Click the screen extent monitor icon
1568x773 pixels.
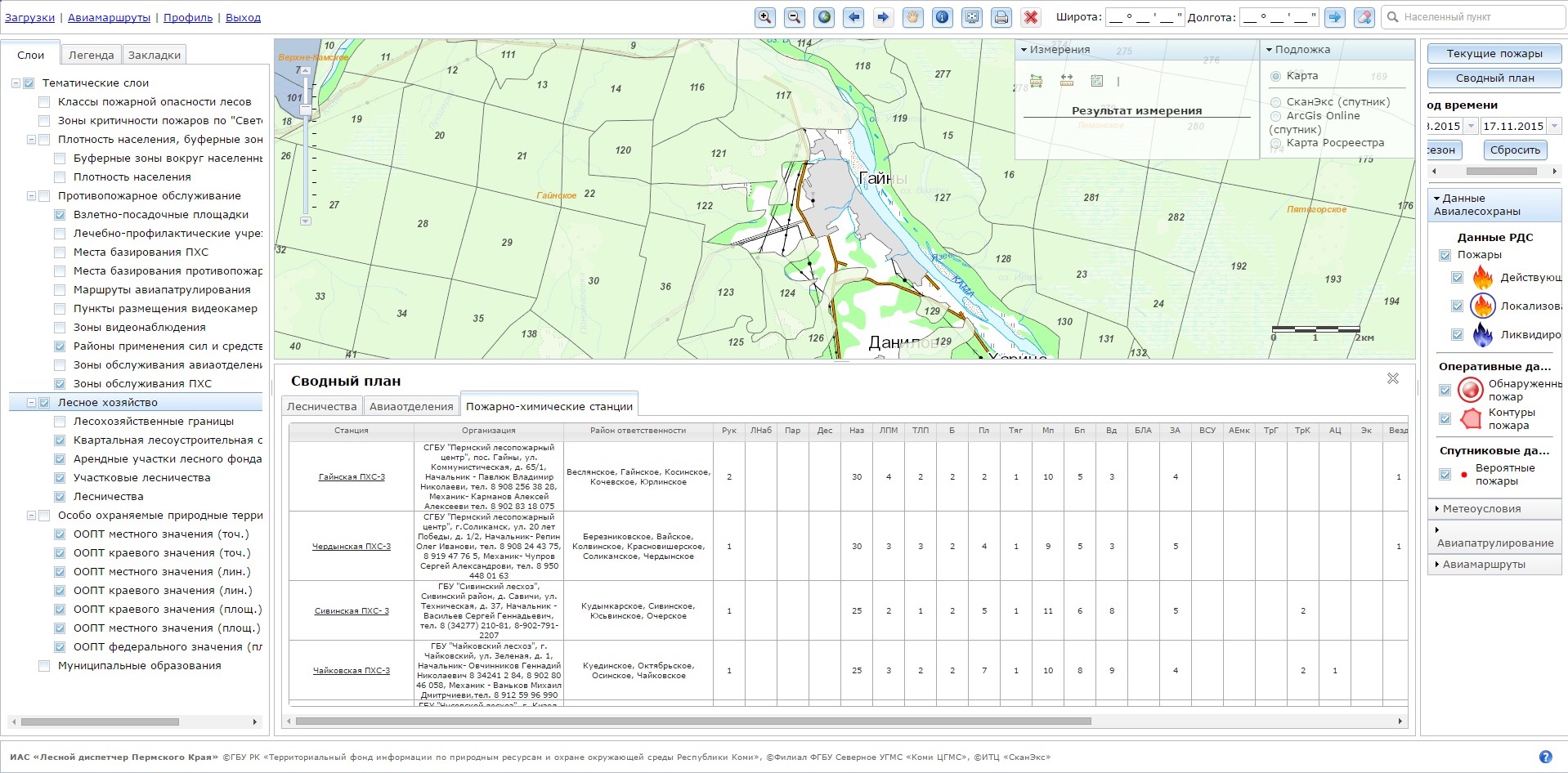click(972, 17)
